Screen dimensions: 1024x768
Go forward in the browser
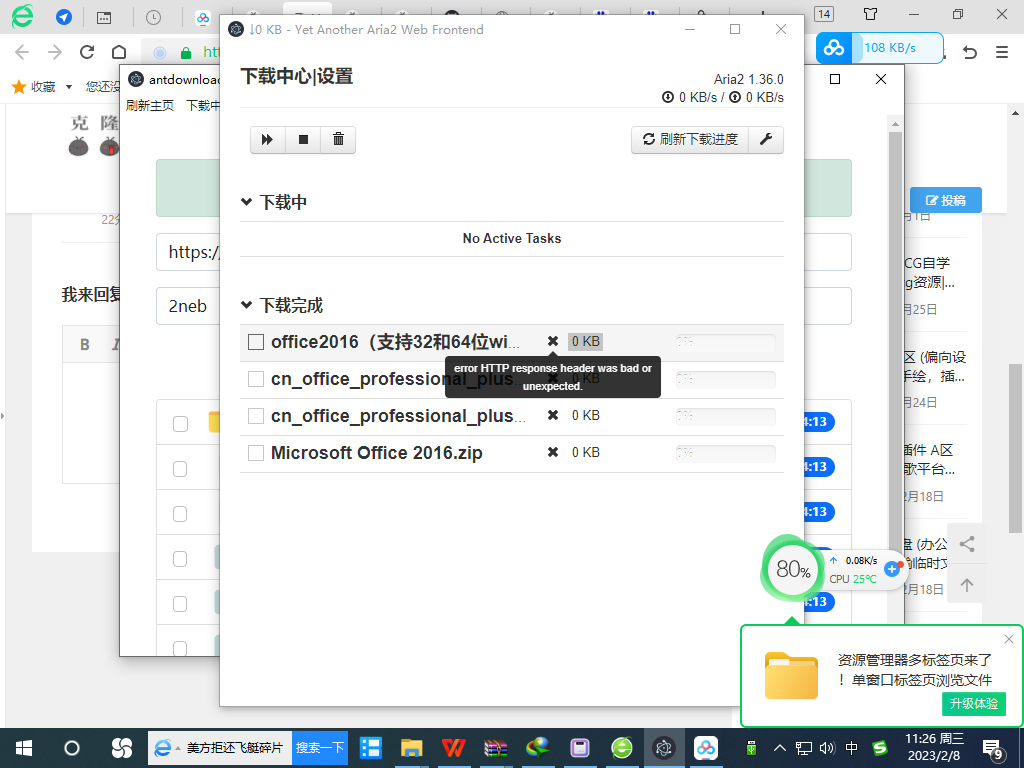[x=55, y=52]
